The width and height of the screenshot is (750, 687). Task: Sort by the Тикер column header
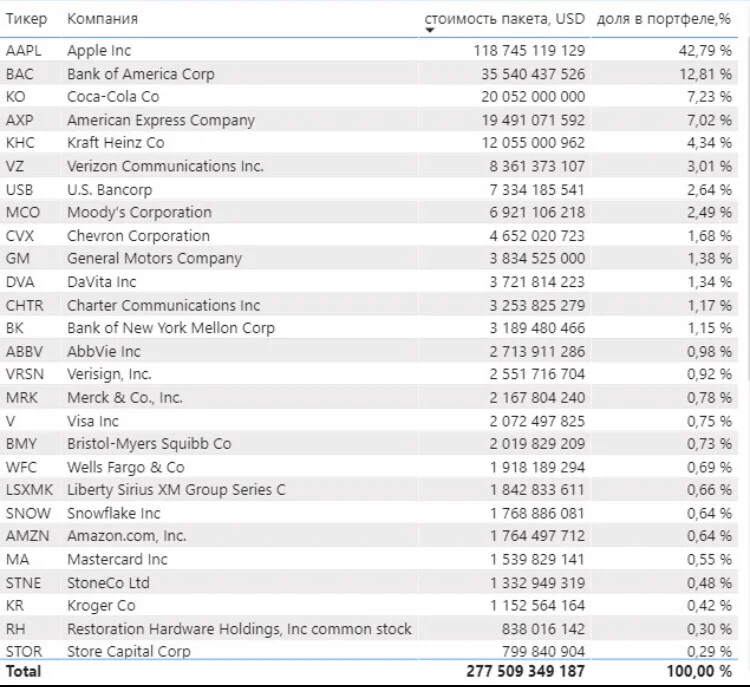26,19
